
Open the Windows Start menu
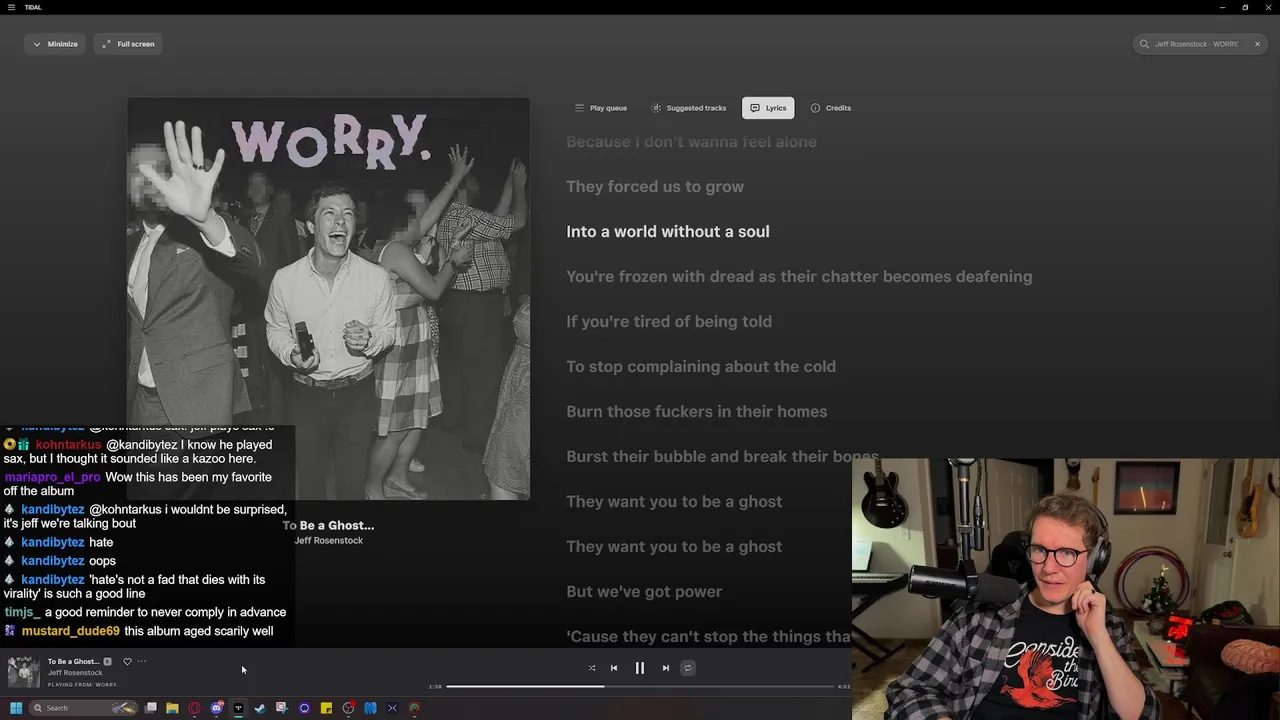(16, 708)
